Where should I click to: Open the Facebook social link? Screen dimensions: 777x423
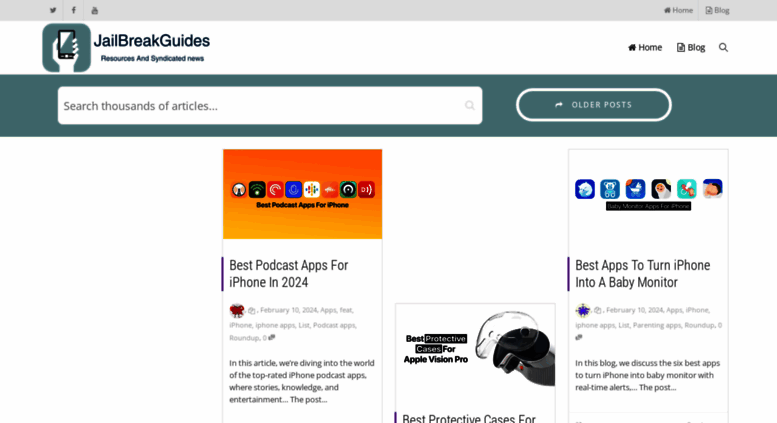73,10
